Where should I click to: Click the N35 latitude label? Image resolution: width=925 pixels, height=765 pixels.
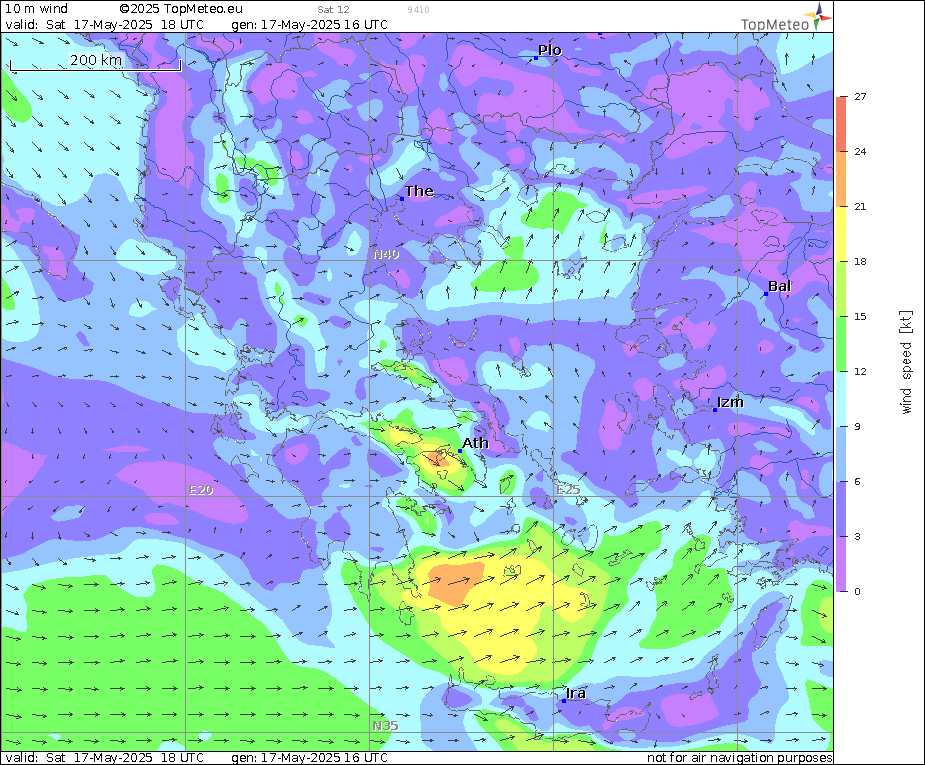[x=385, y=725]
